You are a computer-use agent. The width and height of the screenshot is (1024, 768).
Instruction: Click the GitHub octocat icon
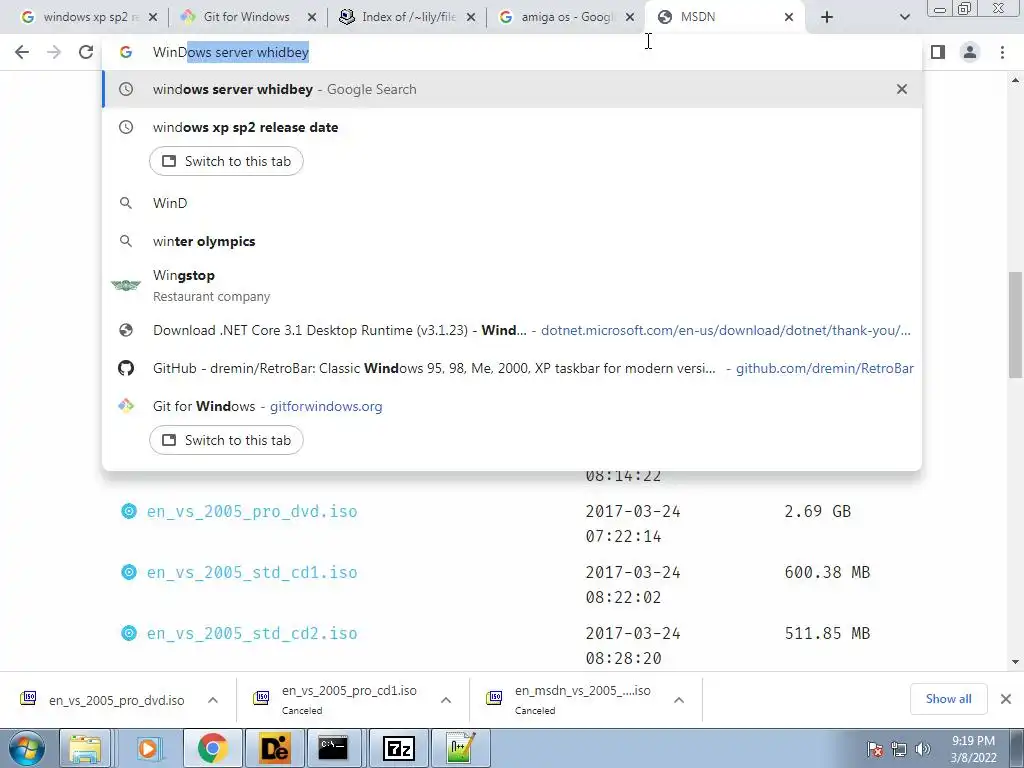point(125,368)
